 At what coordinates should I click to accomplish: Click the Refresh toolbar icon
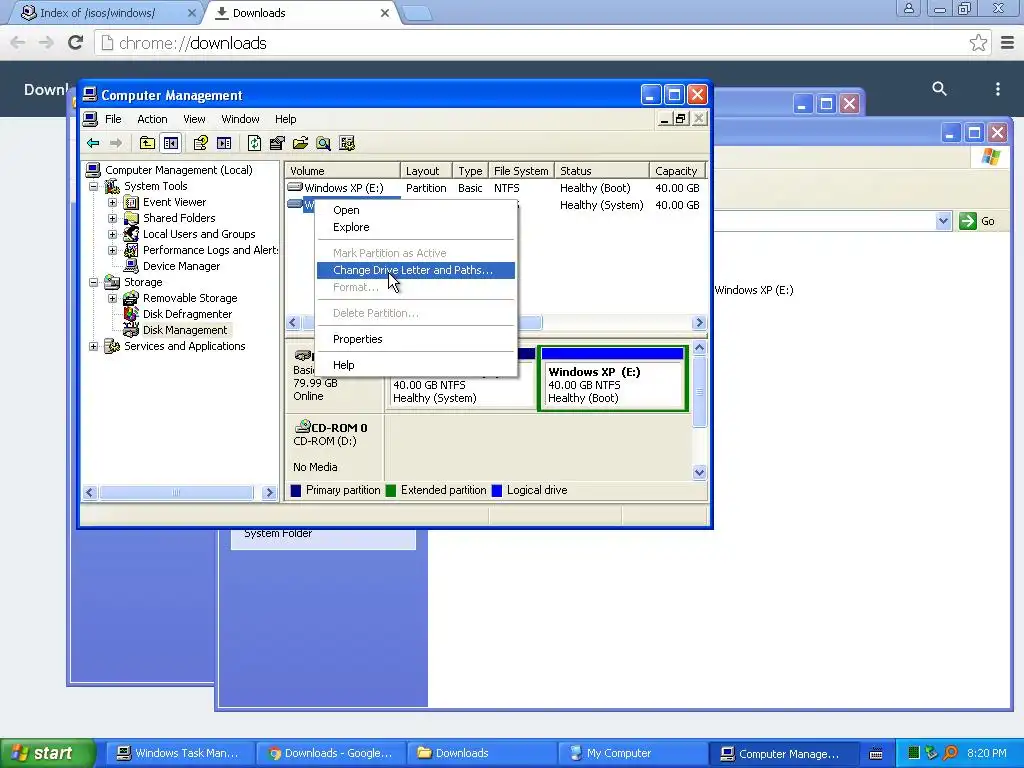click(x=254, y=143)
